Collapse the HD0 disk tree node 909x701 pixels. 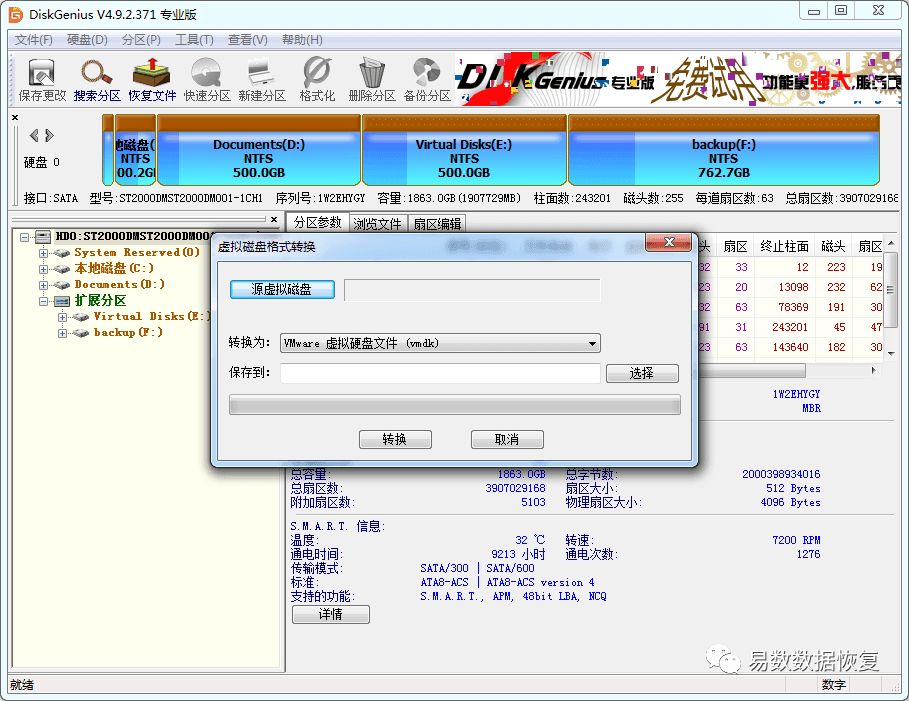click(x=24, y=237)
